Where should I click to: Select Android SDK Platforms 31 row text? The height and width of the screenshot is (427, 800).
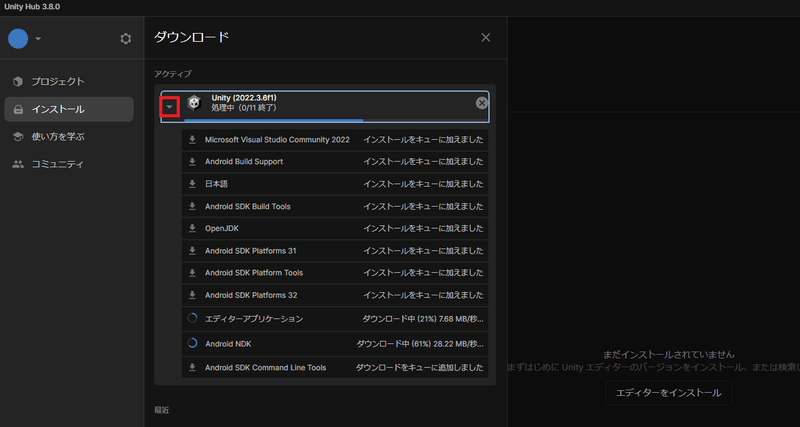[251, 251]
